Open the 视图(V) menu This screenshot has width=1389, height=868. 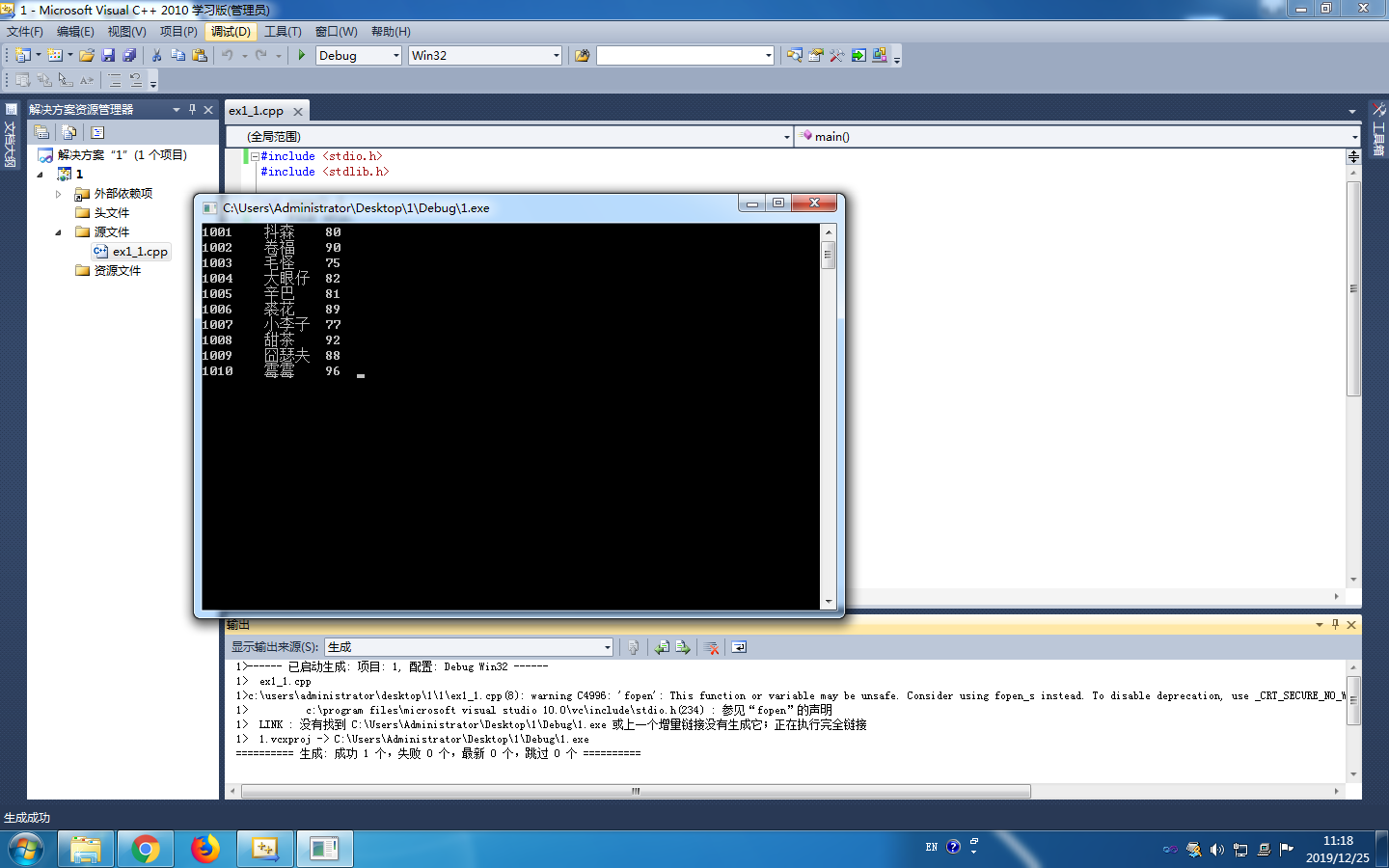click(x=127, y=32)
